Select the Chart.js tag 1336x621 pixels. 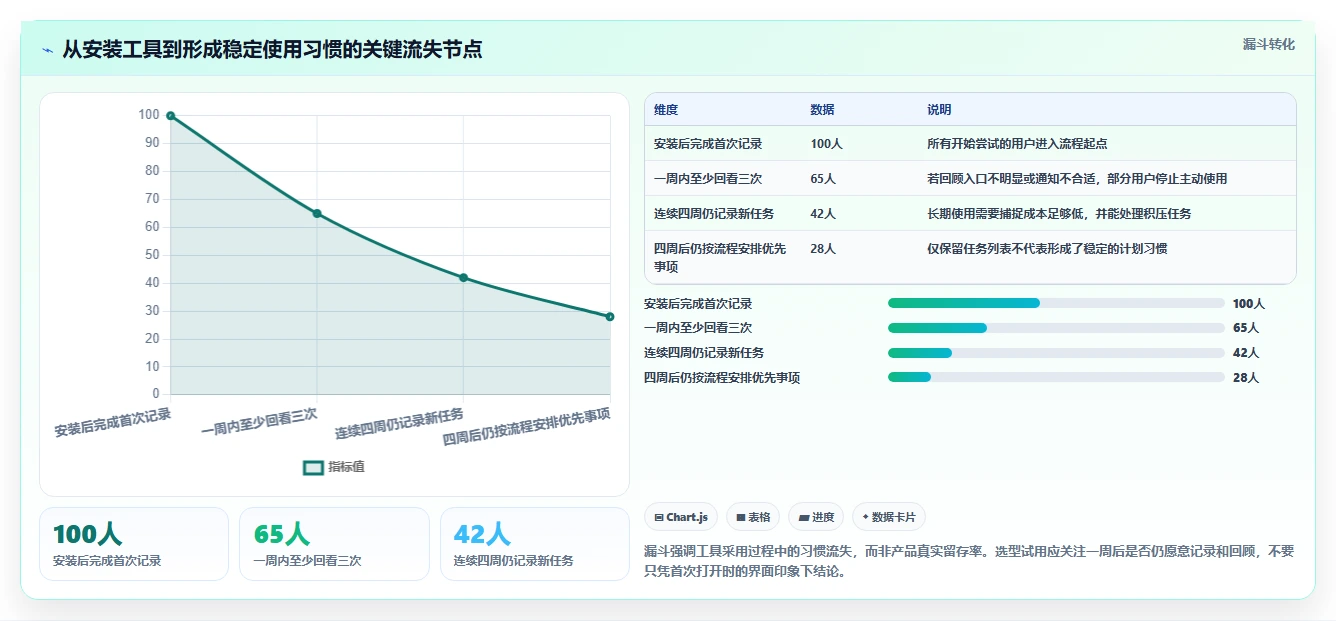[x=681, y=517]
